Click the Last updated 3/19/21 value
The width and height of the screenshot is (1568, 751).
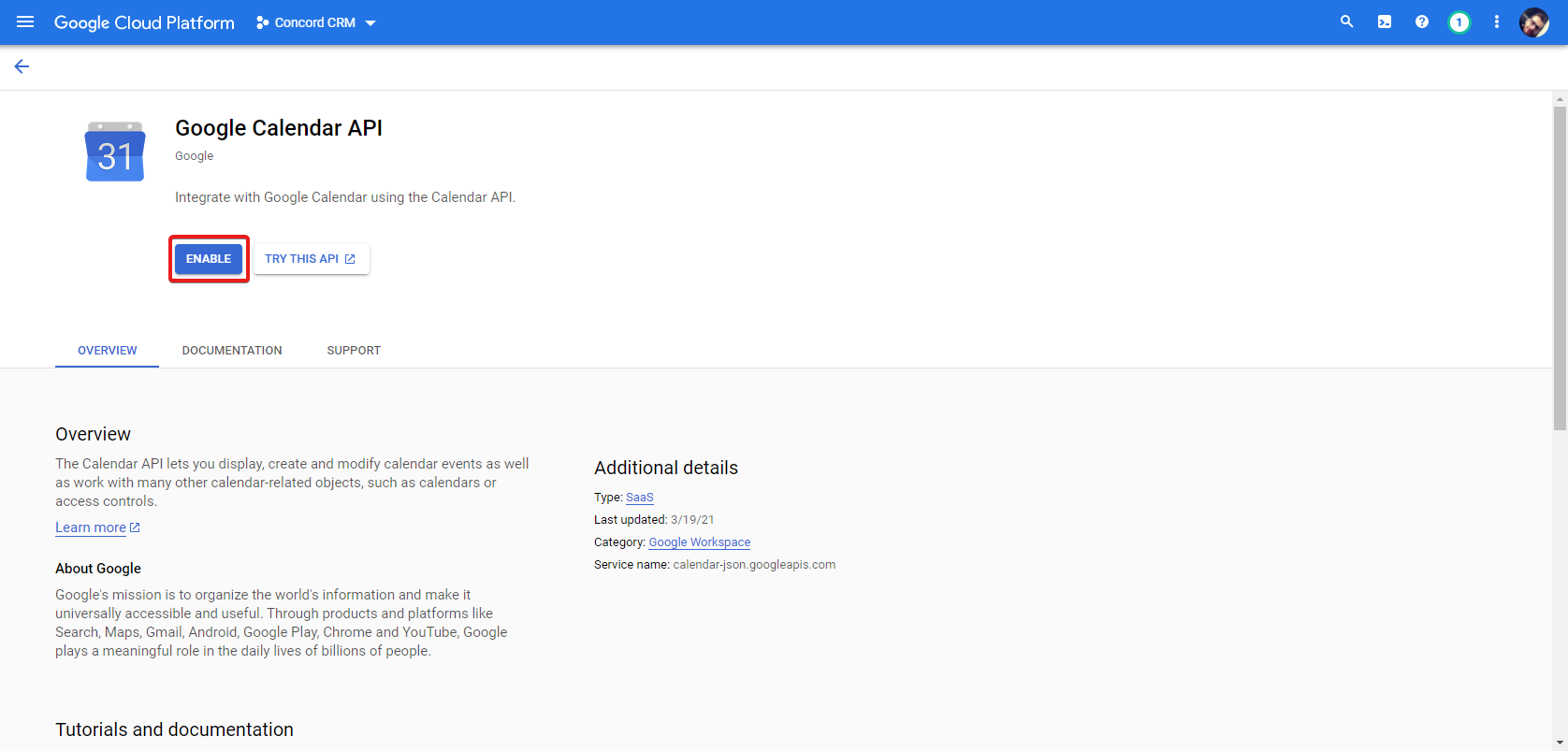click(692, 520)
